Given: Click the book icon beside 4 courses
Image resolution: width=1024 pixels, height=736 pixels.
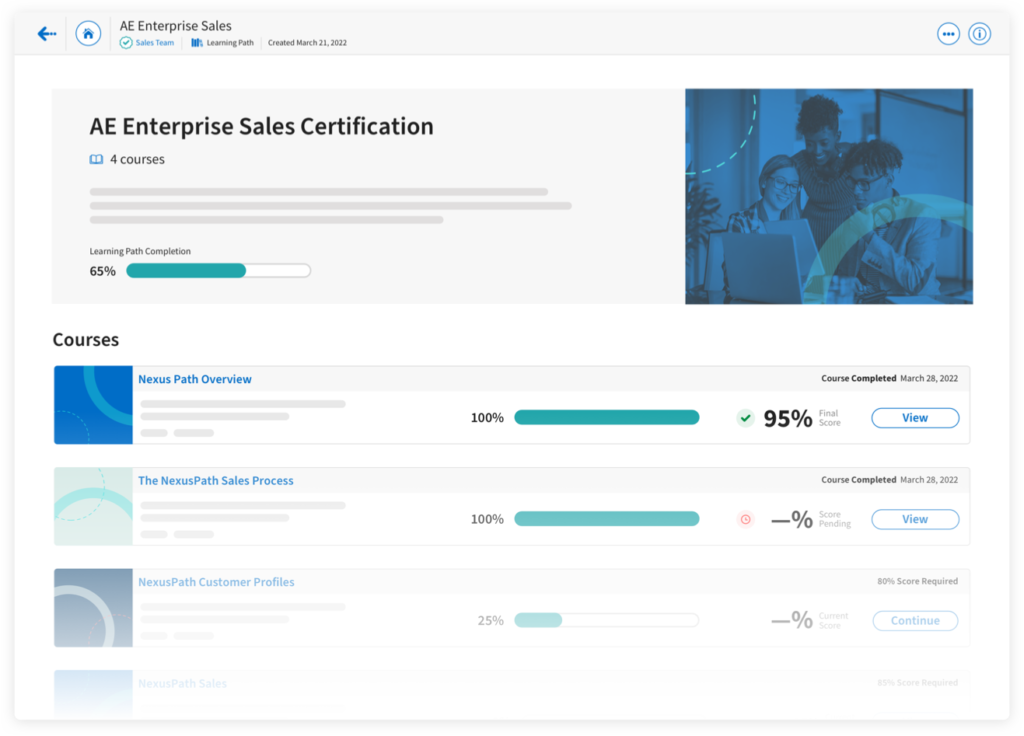Looking at the screenshot, I should (96, 159).
